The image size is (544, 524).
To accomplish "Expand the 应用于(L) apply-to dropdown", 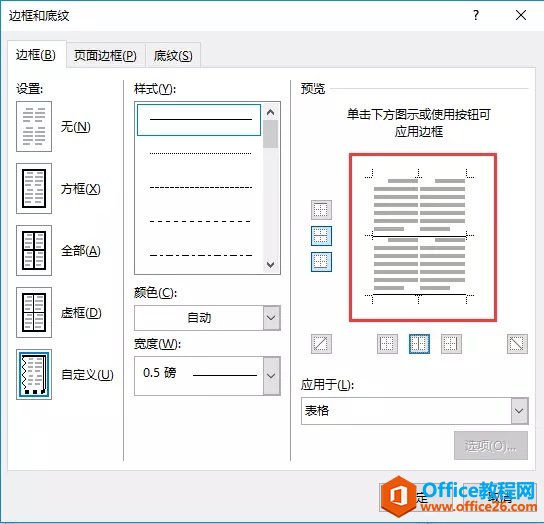I will (519, 411).
